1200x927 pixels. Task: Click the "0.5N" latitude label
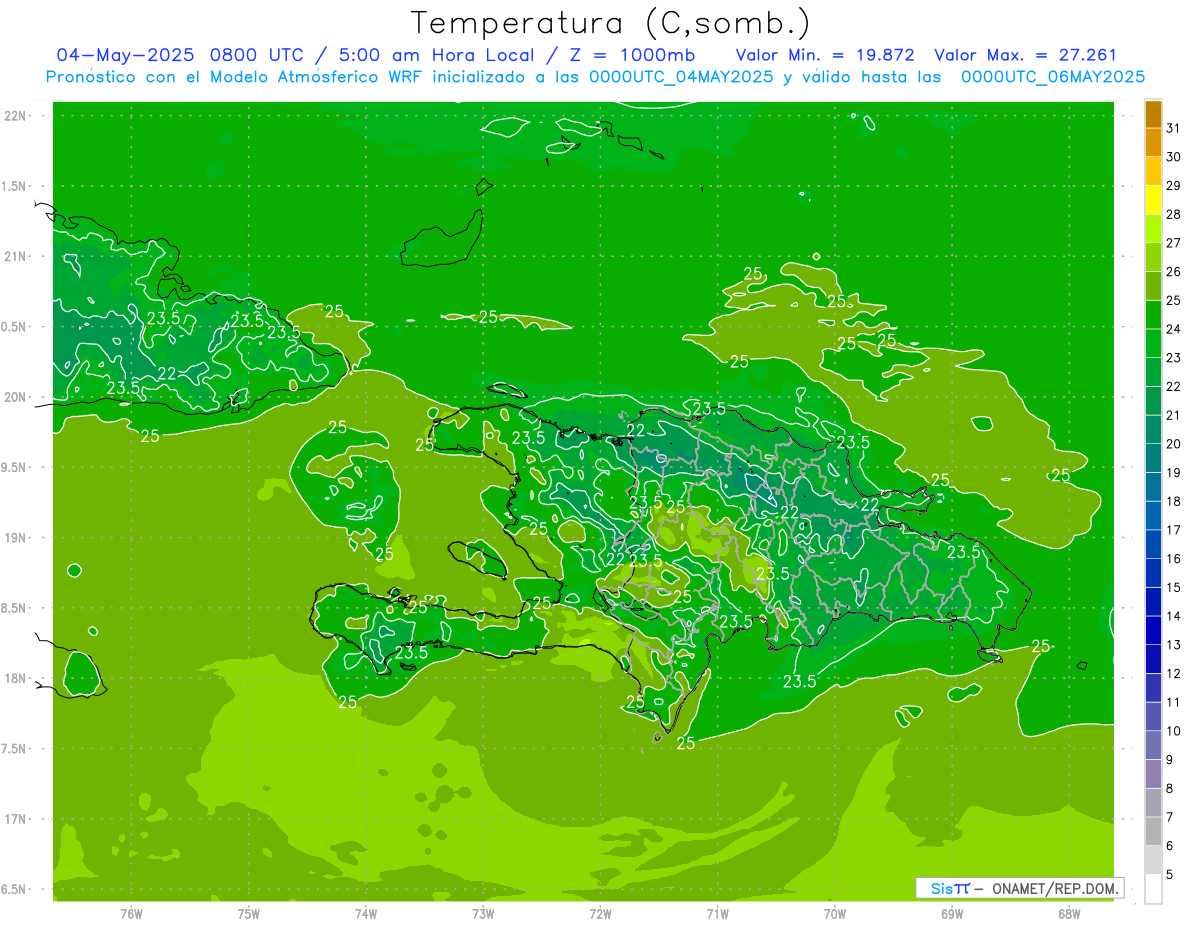click(16, 327)
